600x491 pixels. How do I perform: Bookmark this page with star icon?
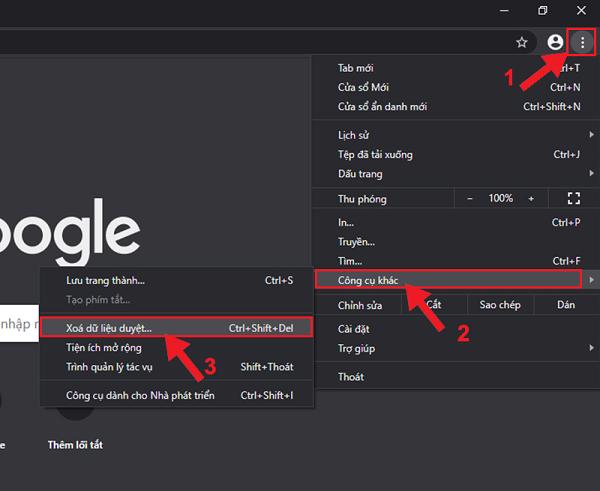(x=521, y=42)
